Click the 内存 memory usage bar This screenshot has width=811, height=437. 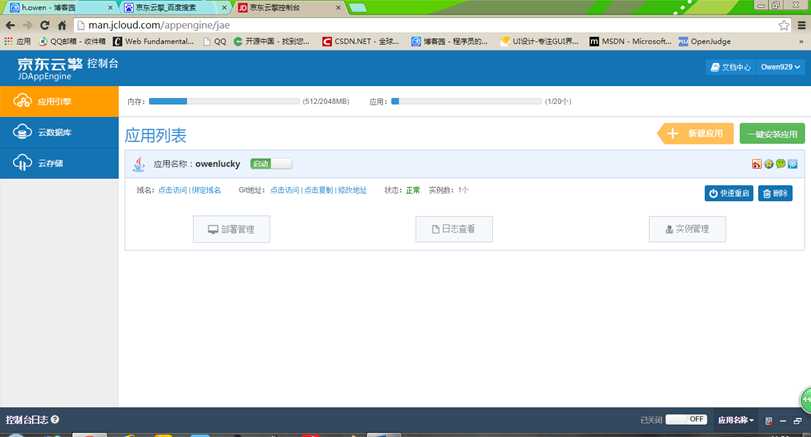coord(224,101)
